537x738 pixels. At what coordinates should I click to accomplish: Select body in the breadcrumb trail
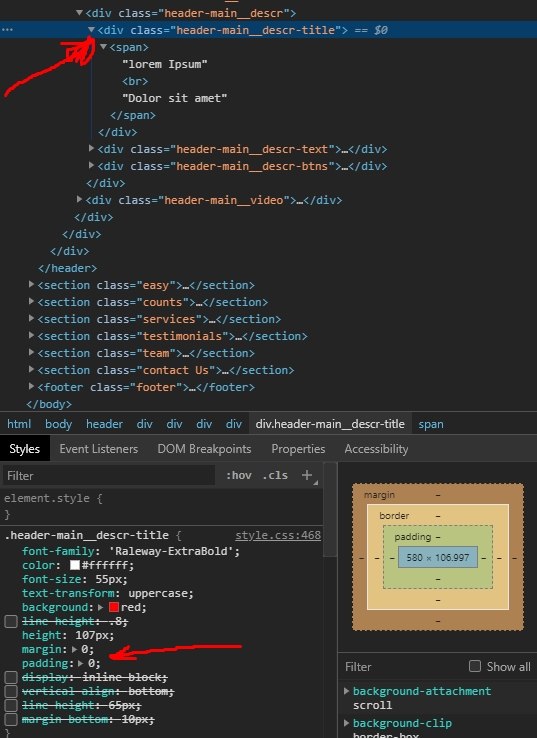click(58, 424)
